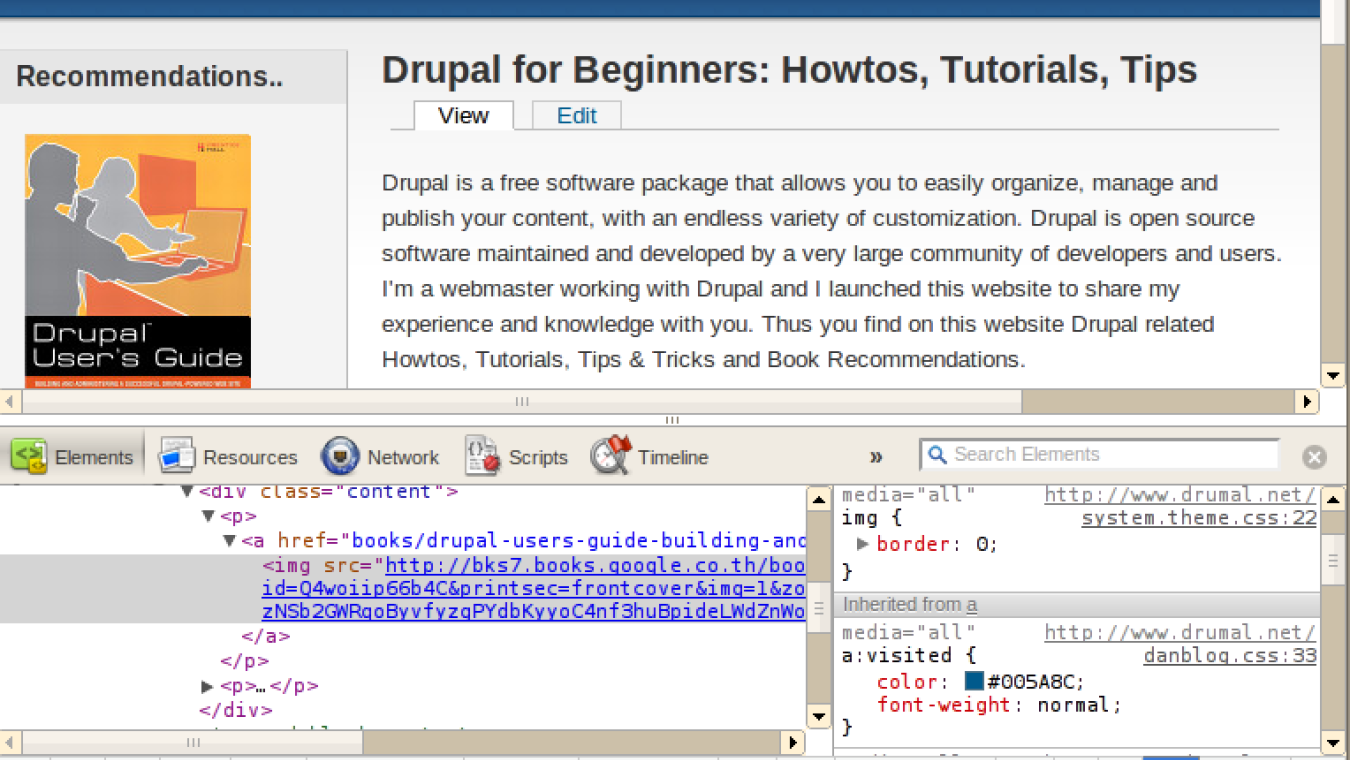Expand the border property triangle

862,544
